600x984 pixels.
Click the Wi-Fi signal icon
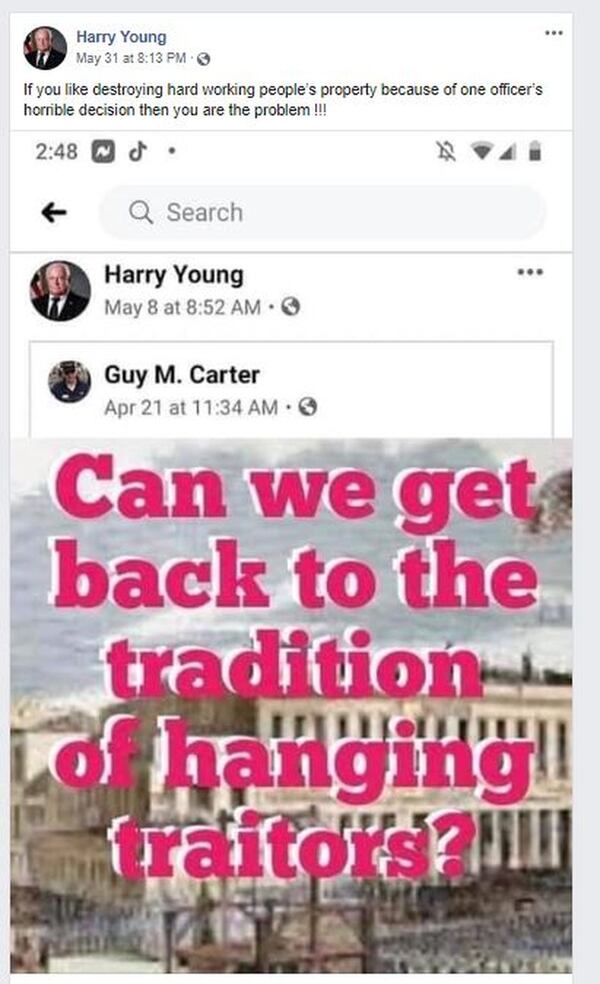pos(481,151)
